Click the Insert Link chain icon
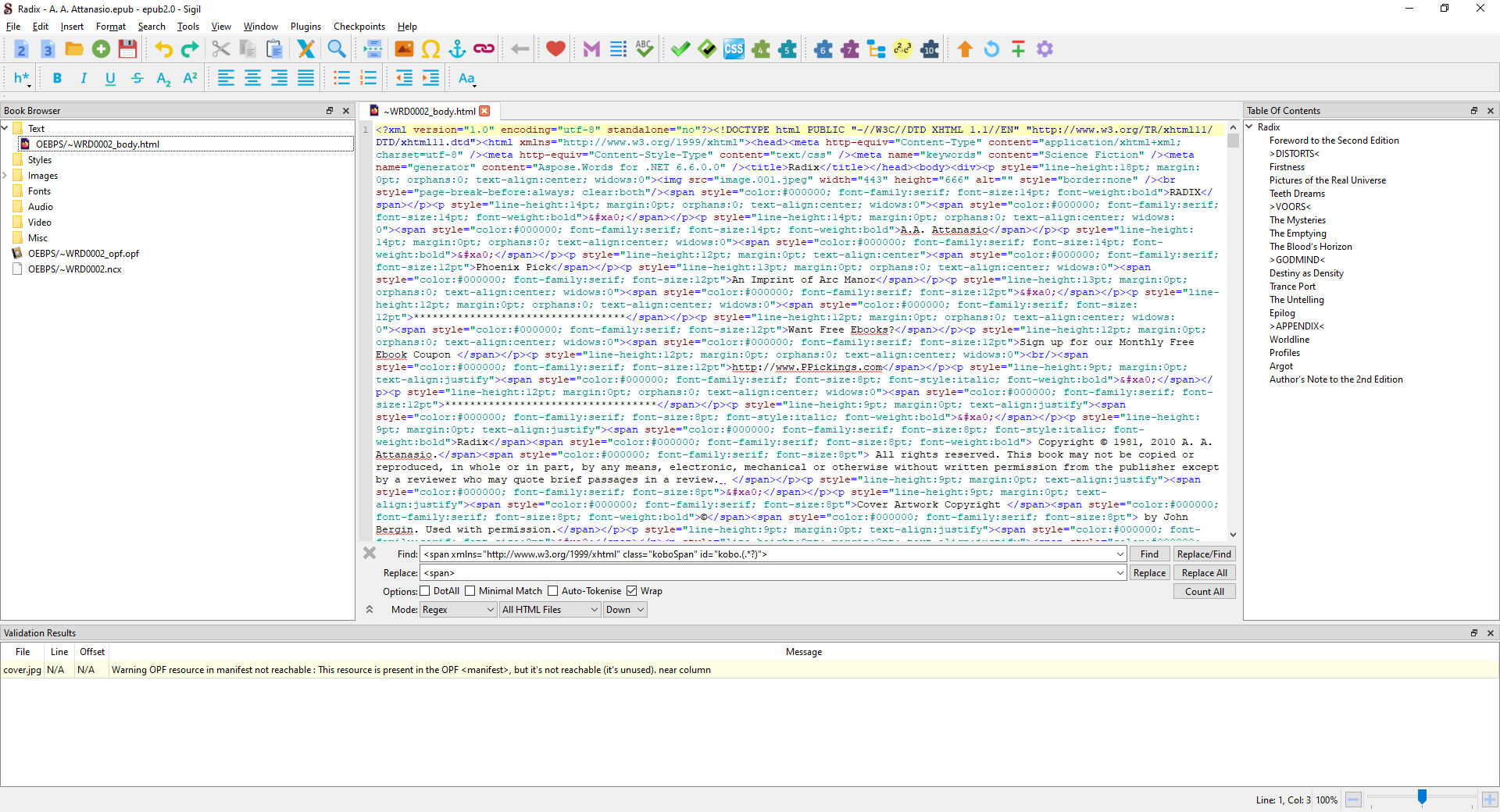The height and width of the screenshot is (812, 1500). tap(484, 49)
